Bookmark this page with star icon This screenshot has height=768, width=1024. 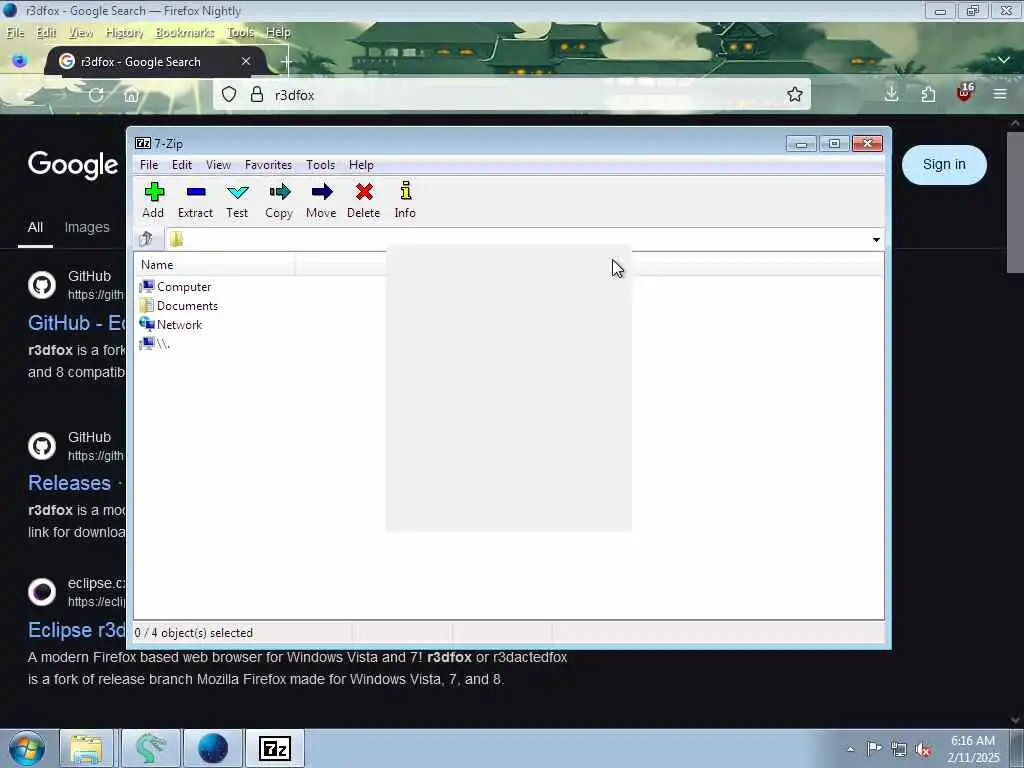(795, 95)
